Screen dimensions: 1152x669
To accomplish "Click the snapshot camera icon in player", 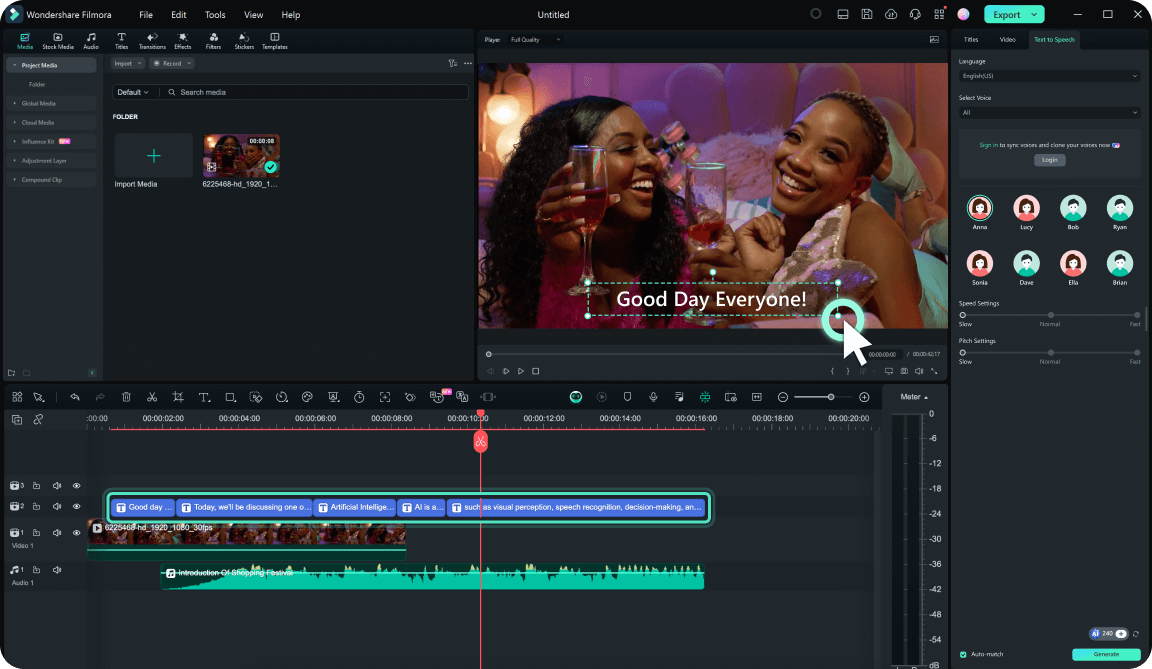I will 904,372.
